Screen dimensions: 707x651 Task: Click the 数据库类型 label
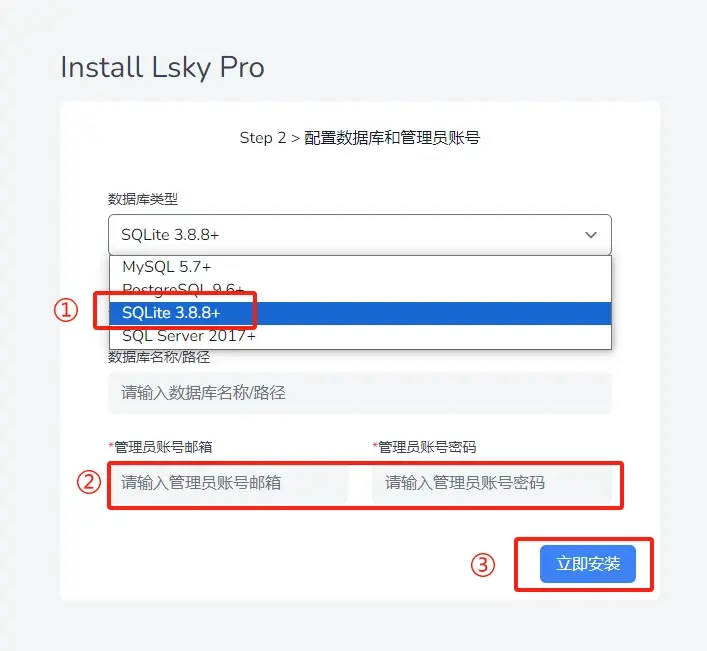(x=143, y=199)
